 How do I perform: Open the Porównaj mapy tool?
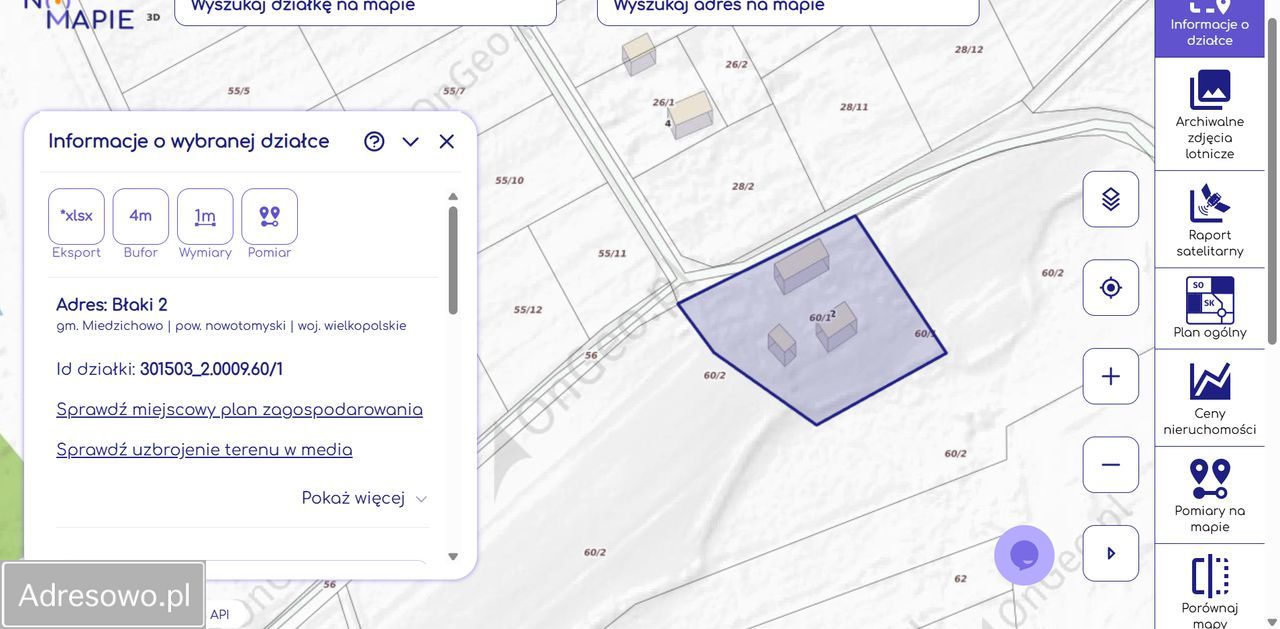point(1209,588)
